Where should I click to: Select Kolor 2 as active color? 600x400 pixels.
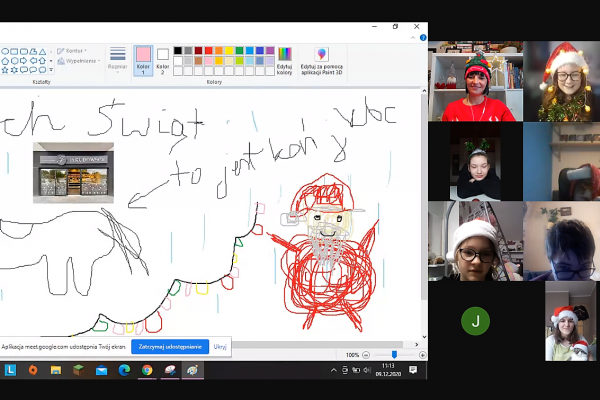point(163,58)
